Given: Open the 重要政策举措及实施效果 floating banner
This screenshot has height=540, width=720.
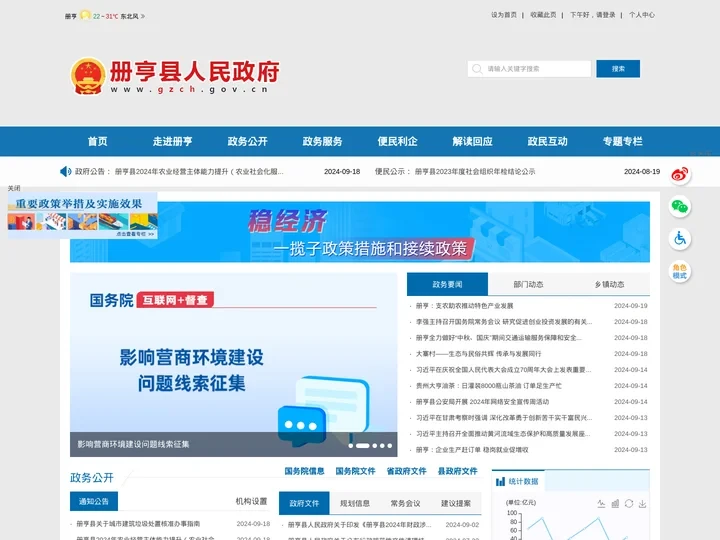Looking at the screenshot, I should click(83, 216).
